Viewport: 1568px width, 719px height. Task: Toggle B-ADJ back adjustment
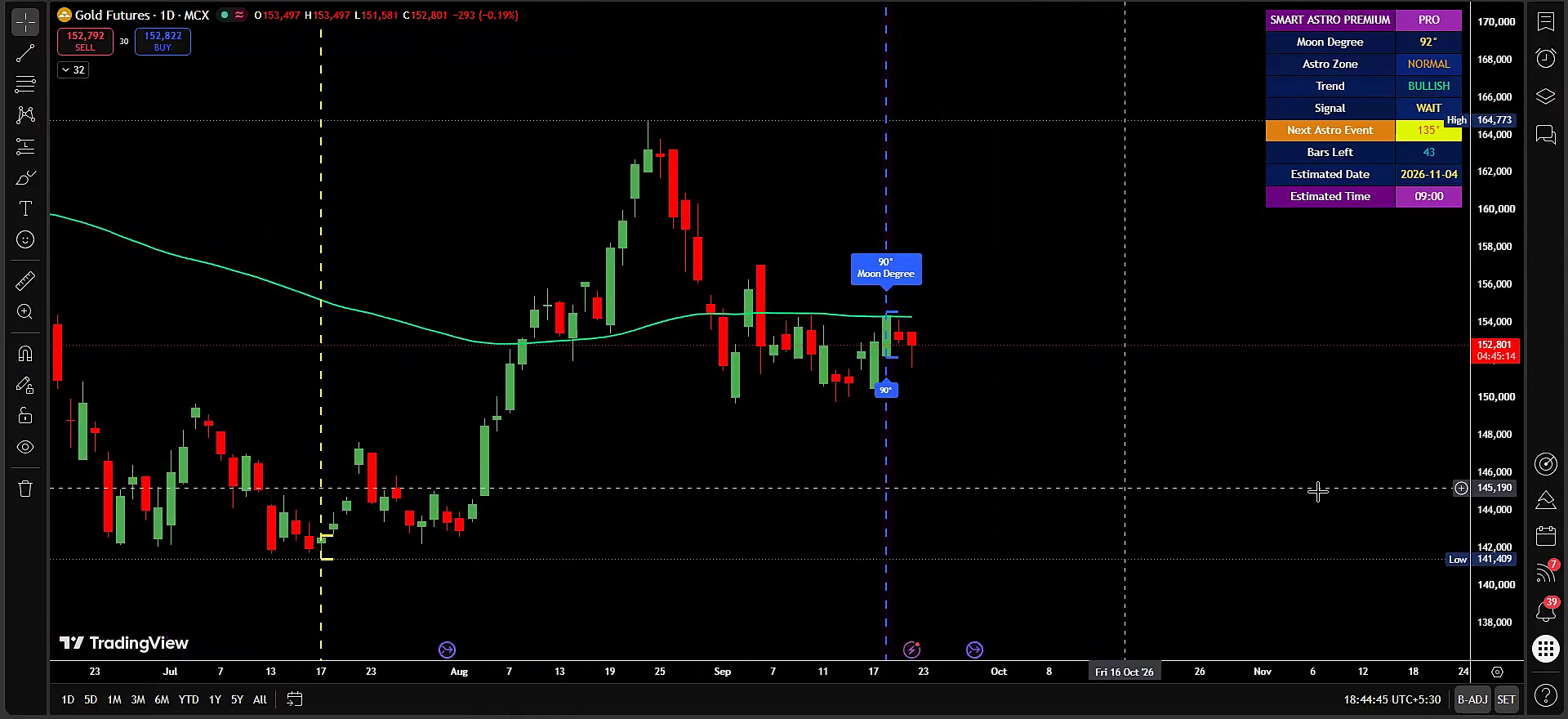1472,699
